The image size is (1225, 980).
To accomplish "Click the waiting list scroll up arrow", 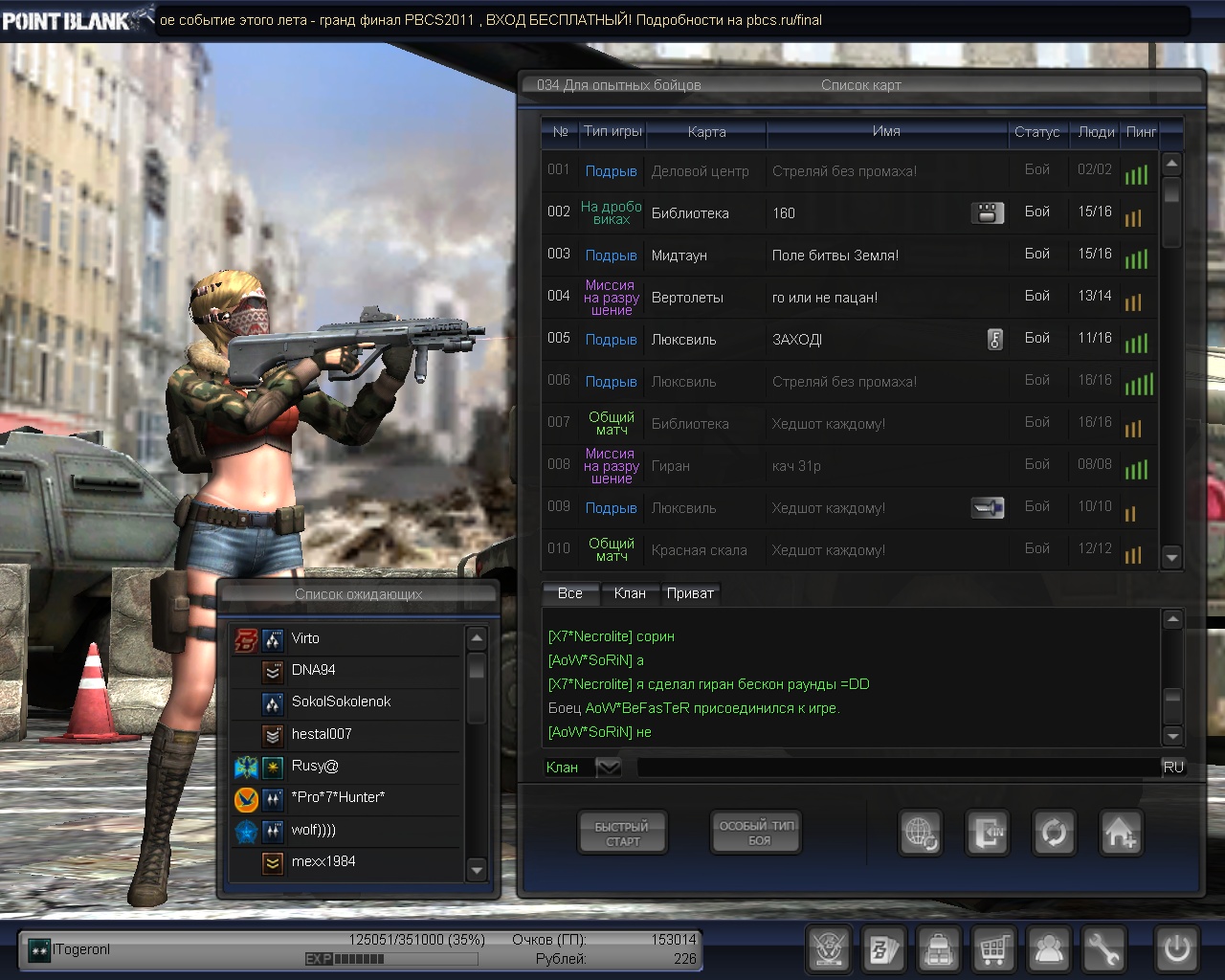I will click(477, 637).
